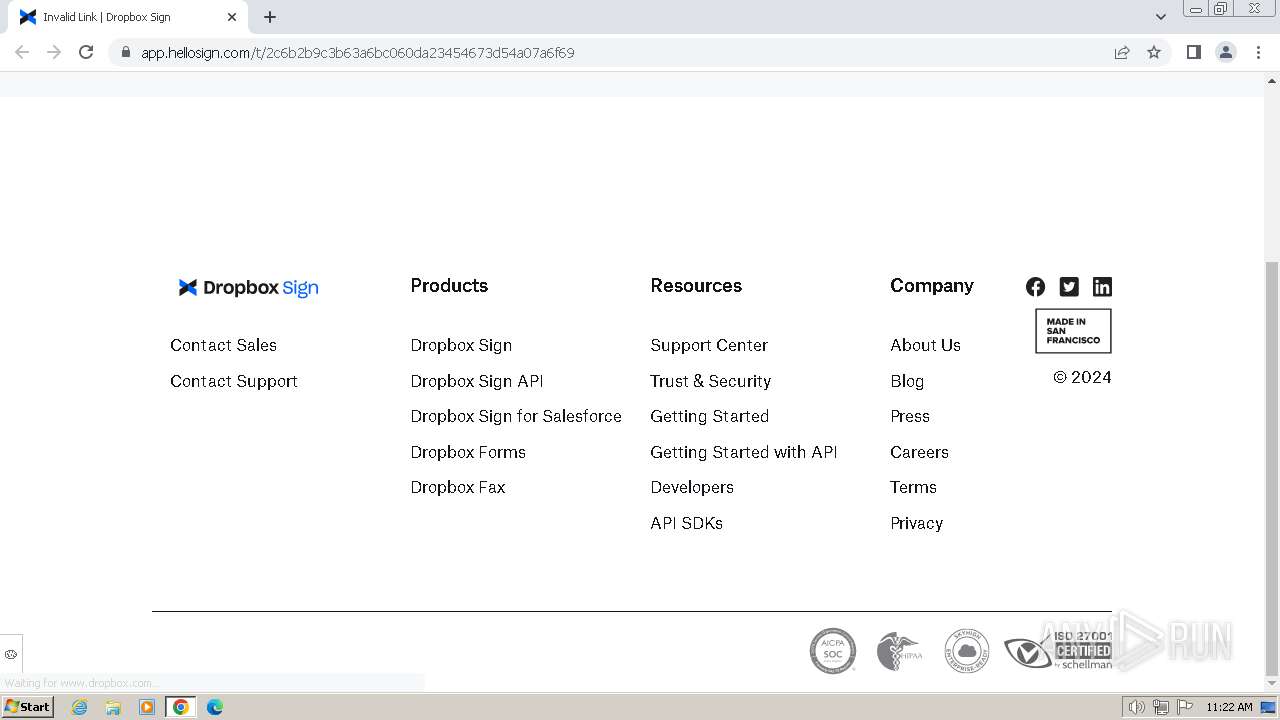Toggle the browser side panel icon

coord(1193,52)
